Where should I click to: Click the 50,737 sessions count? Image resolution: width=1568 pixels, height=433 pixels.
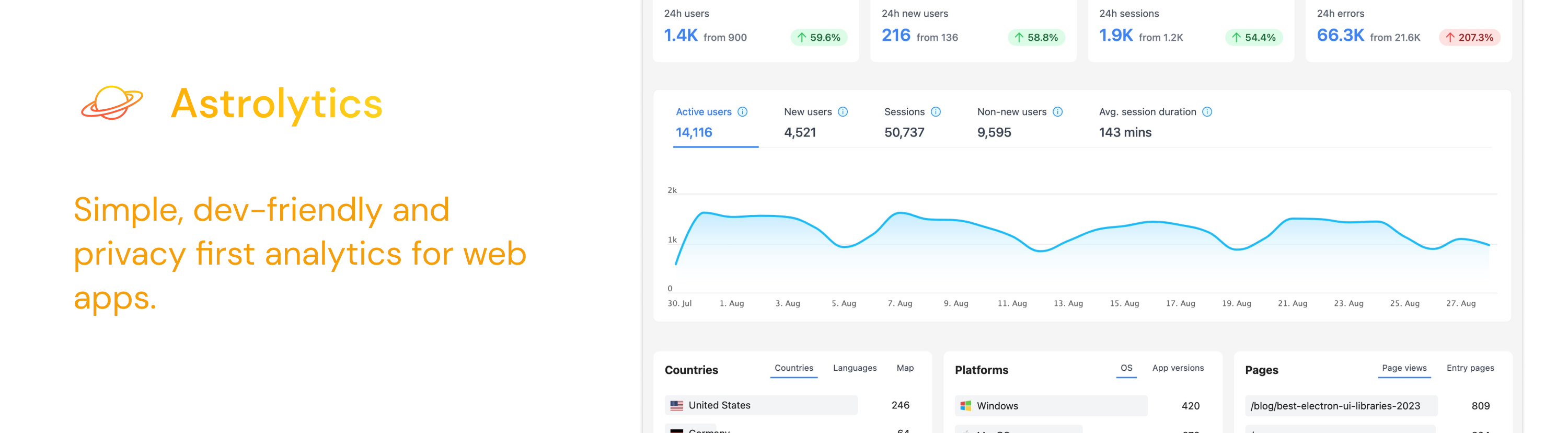point(905,133)
